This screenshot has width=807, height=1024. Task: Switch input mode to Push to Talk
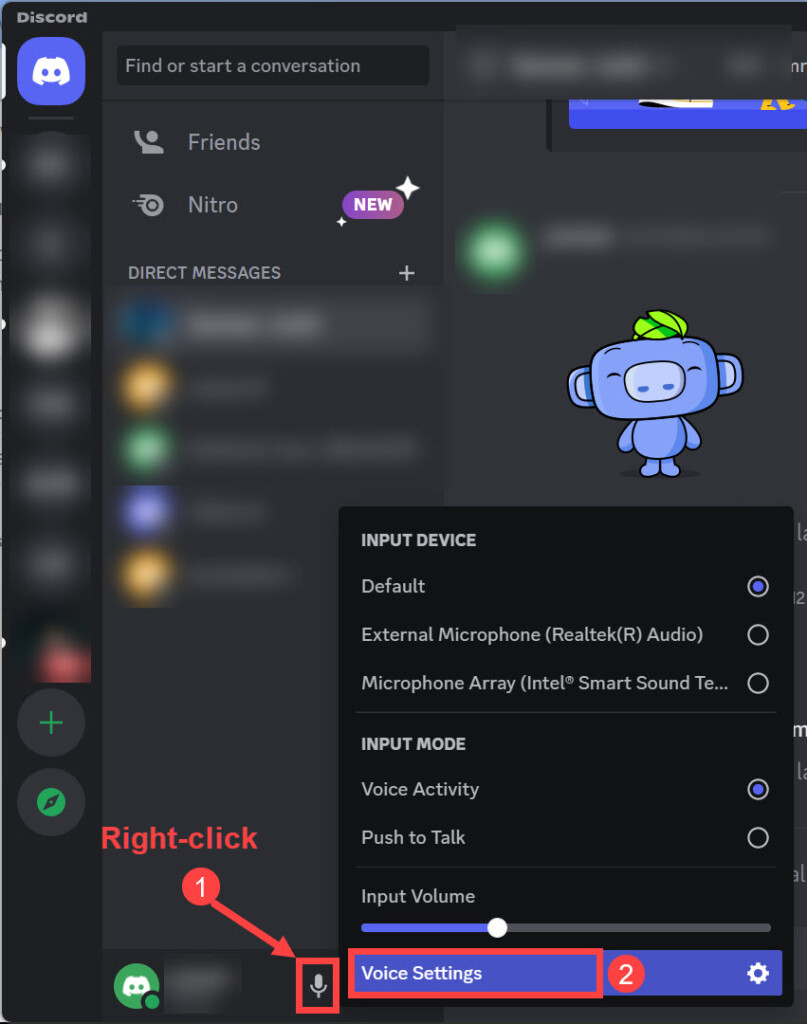565,838
